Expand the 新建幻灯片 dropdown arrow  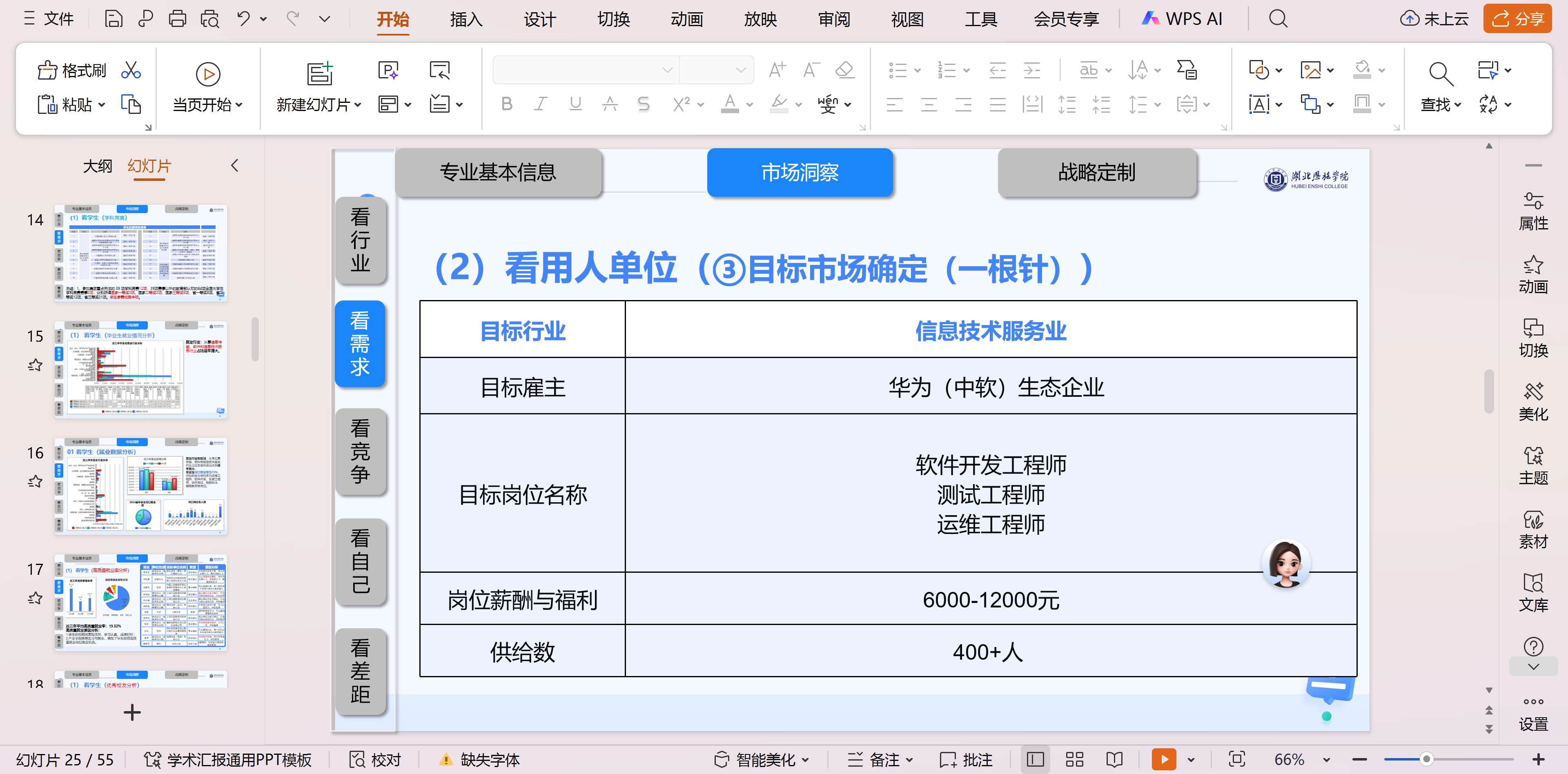tap(358, 105)
